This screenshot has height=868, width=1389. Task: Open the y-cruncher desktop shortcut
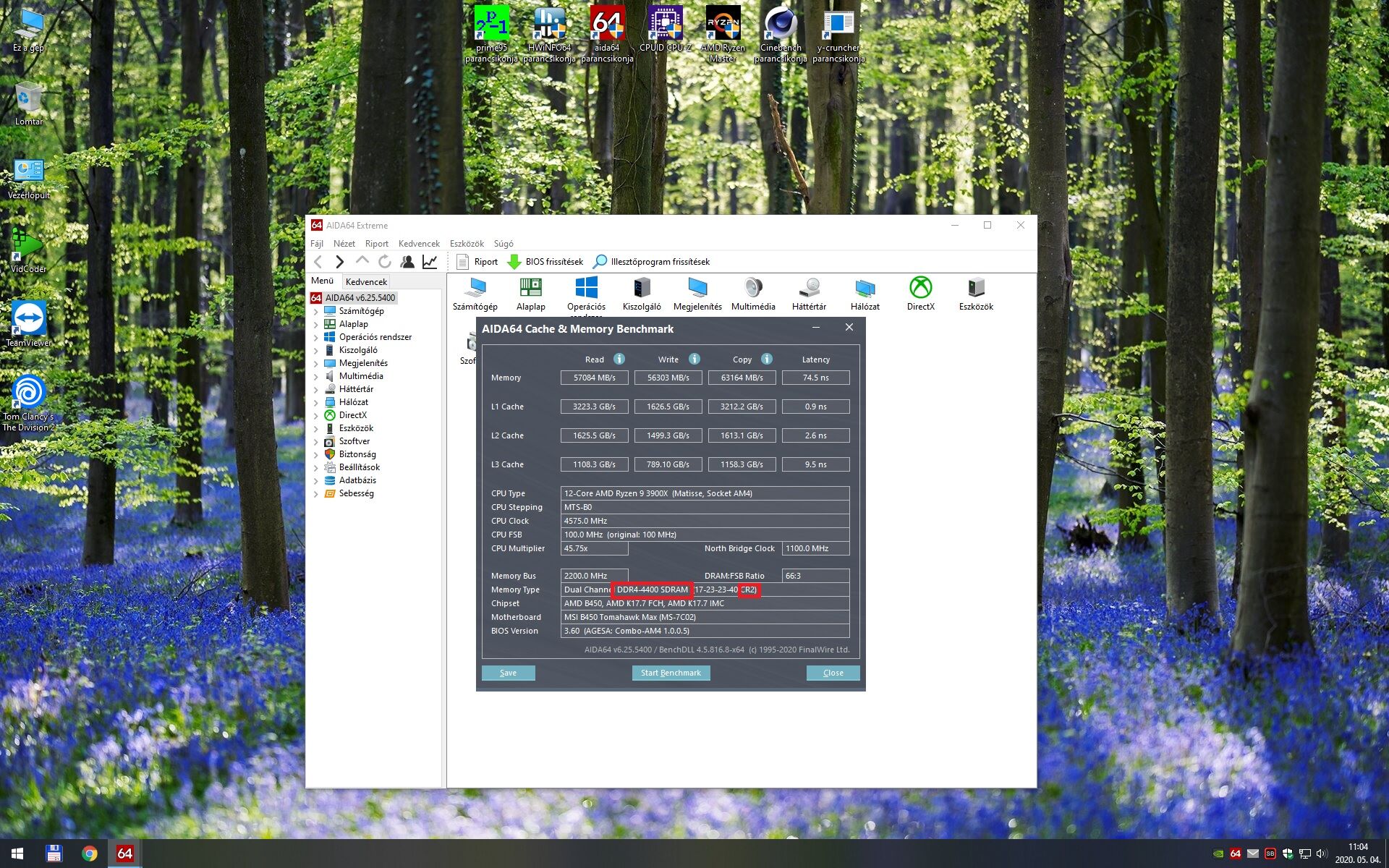coord(838,34)
